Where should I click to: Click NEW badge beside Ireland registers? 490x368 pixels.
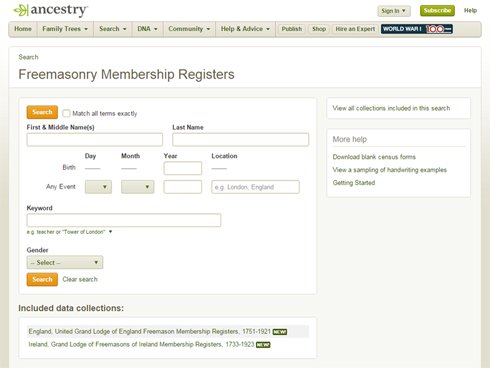(x=263, y=345)
